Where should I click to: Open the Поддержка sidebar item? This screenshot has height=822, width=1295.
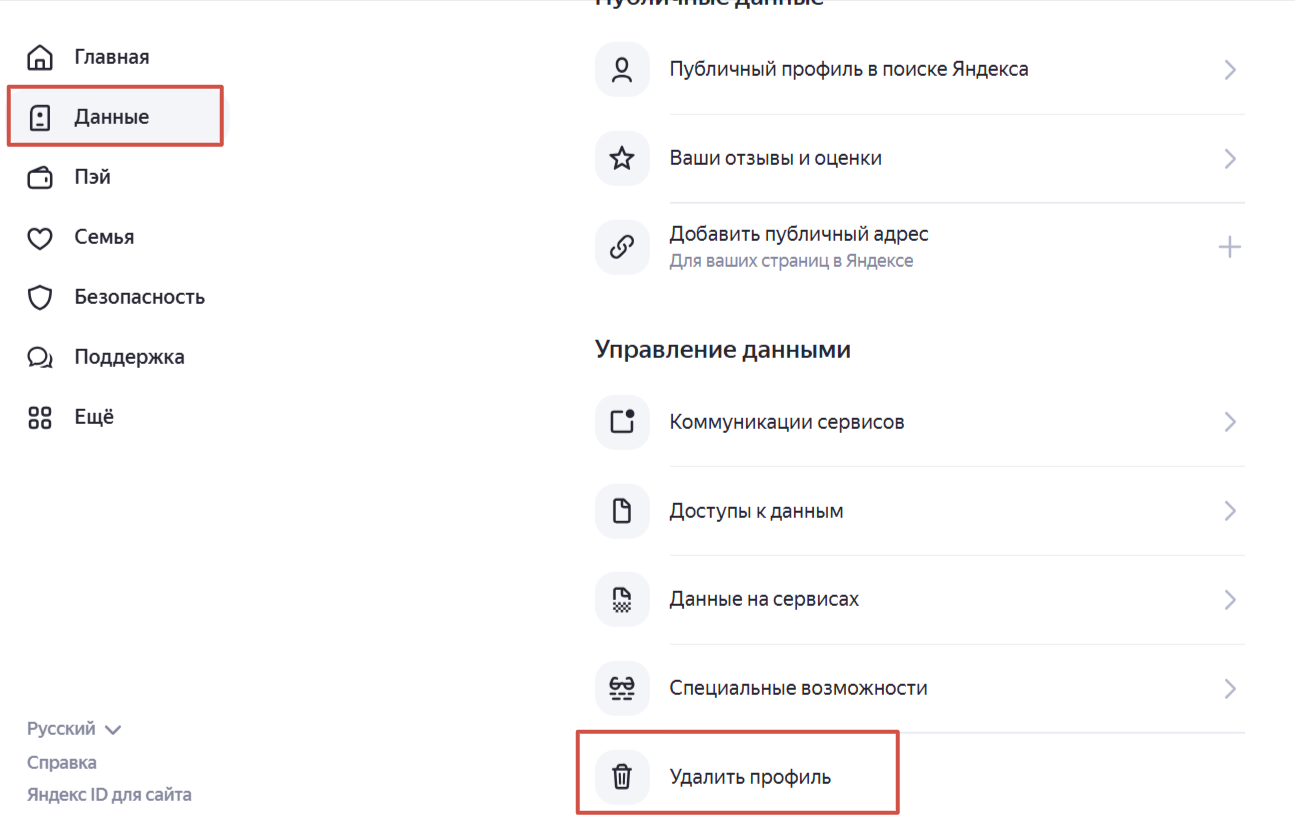(129, 357)
